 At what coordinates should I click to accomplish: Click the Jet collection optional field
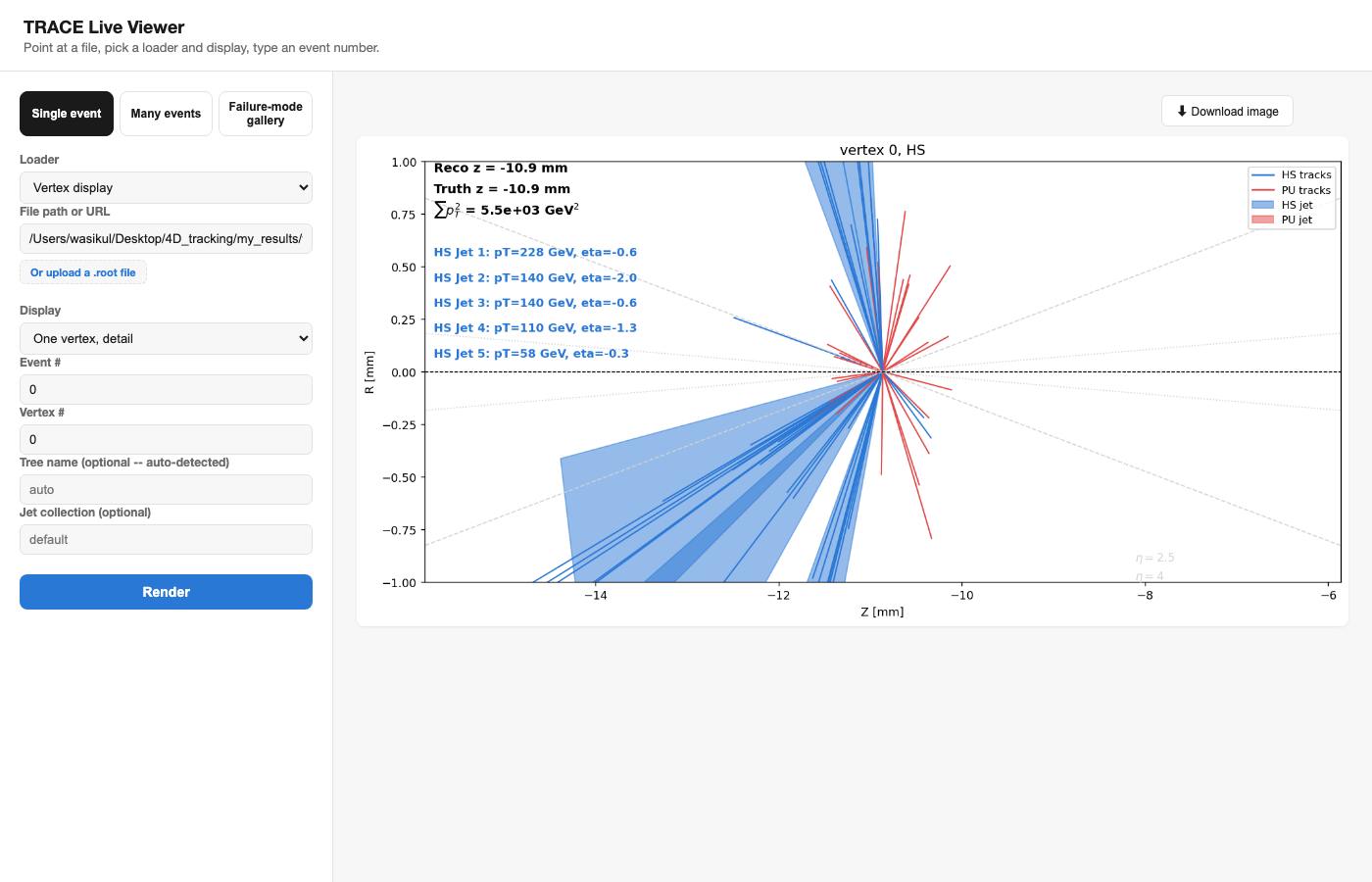tap(166, 539)
